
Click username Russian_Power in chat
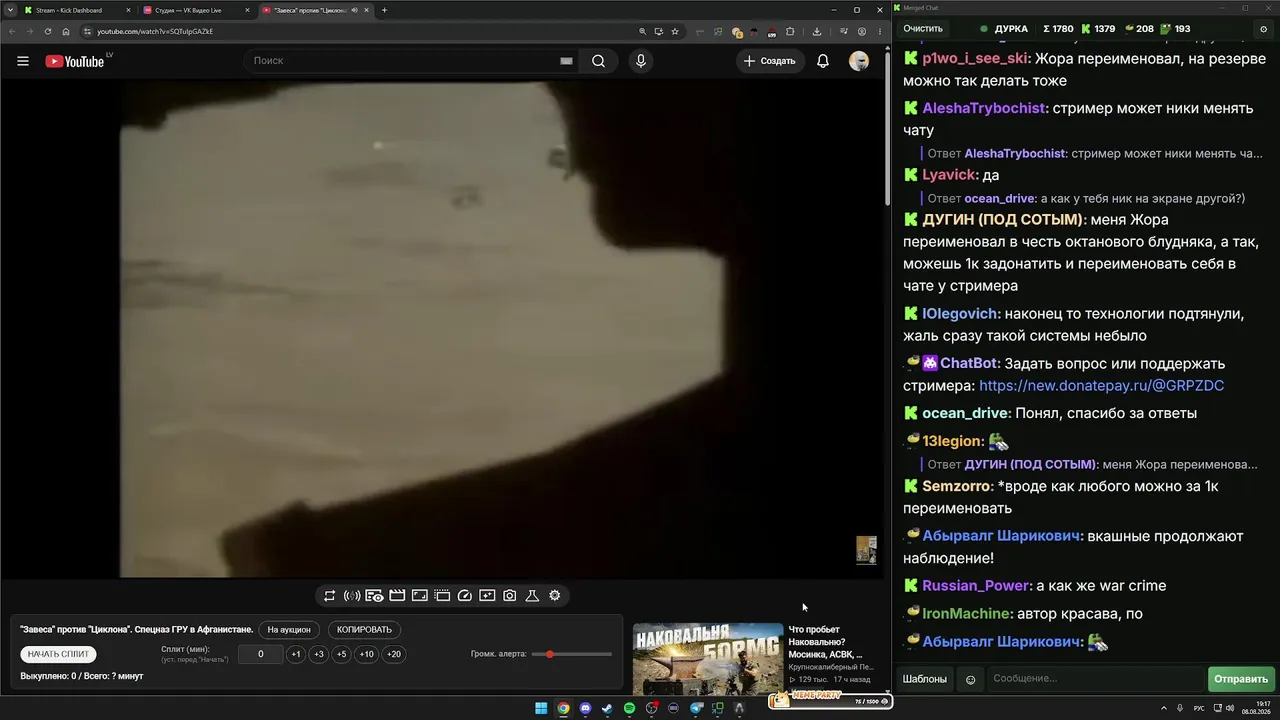tap(975, 586)
